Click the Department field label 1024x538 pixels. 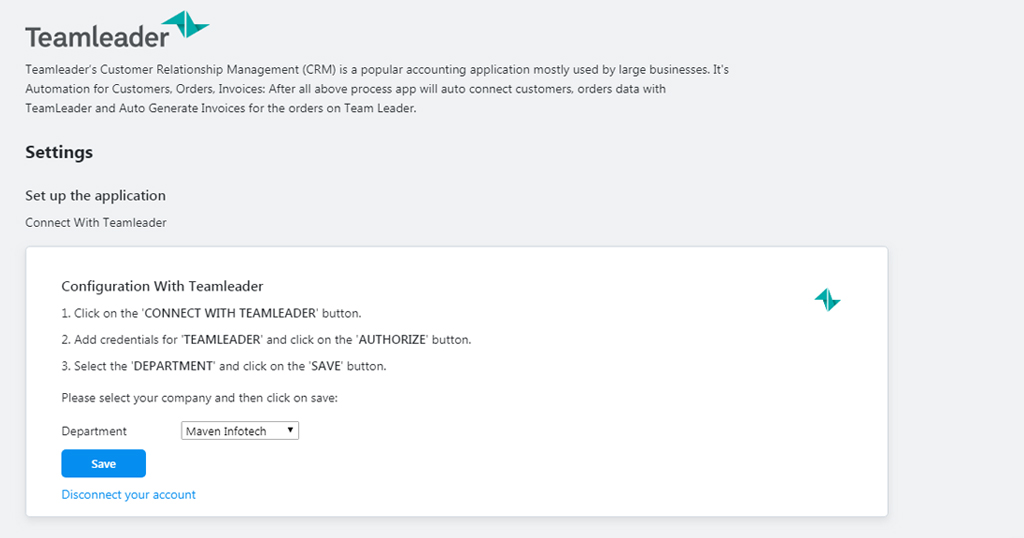click(94, 431)
